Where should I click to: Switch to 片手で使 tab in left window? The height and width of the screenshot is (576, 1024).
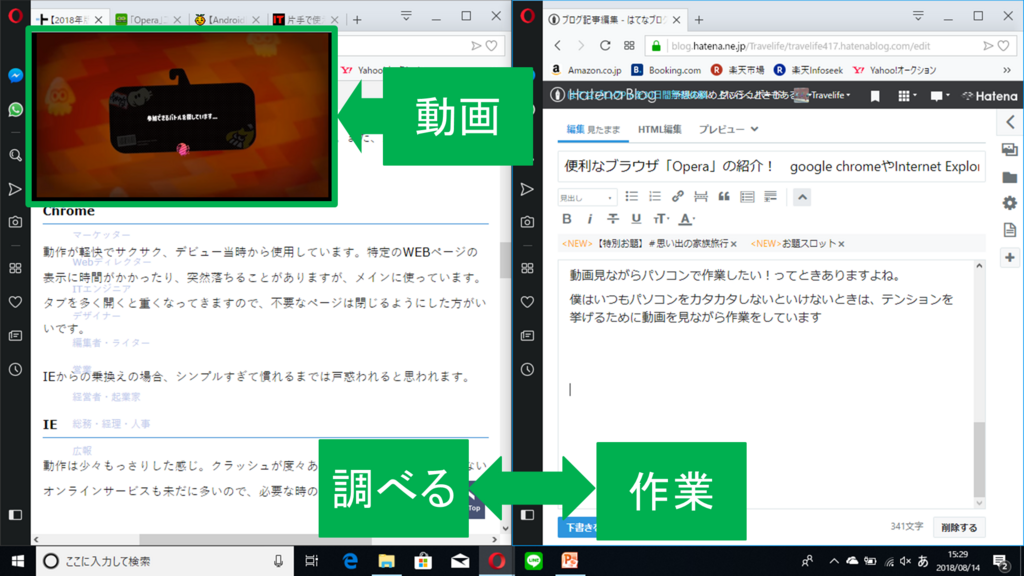pyautogui.click(x=305, y=20)
